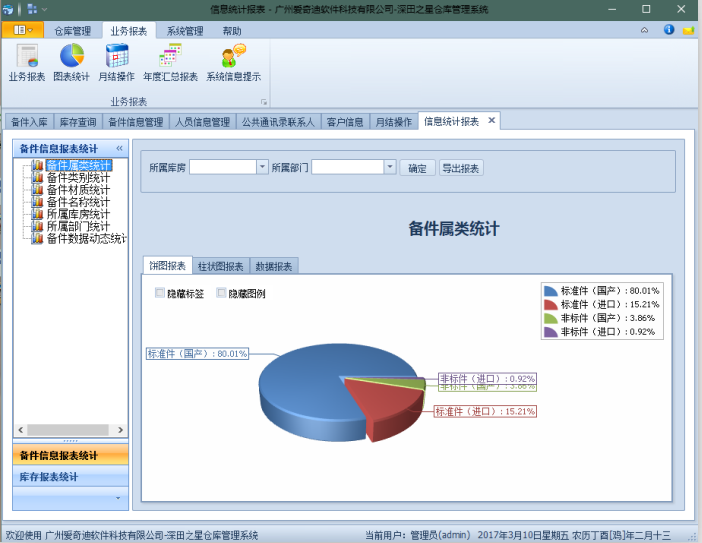This screenshot has height=543, width=702.
Task: Select 所属部门统计 in the tree
Action: (78, 226)
